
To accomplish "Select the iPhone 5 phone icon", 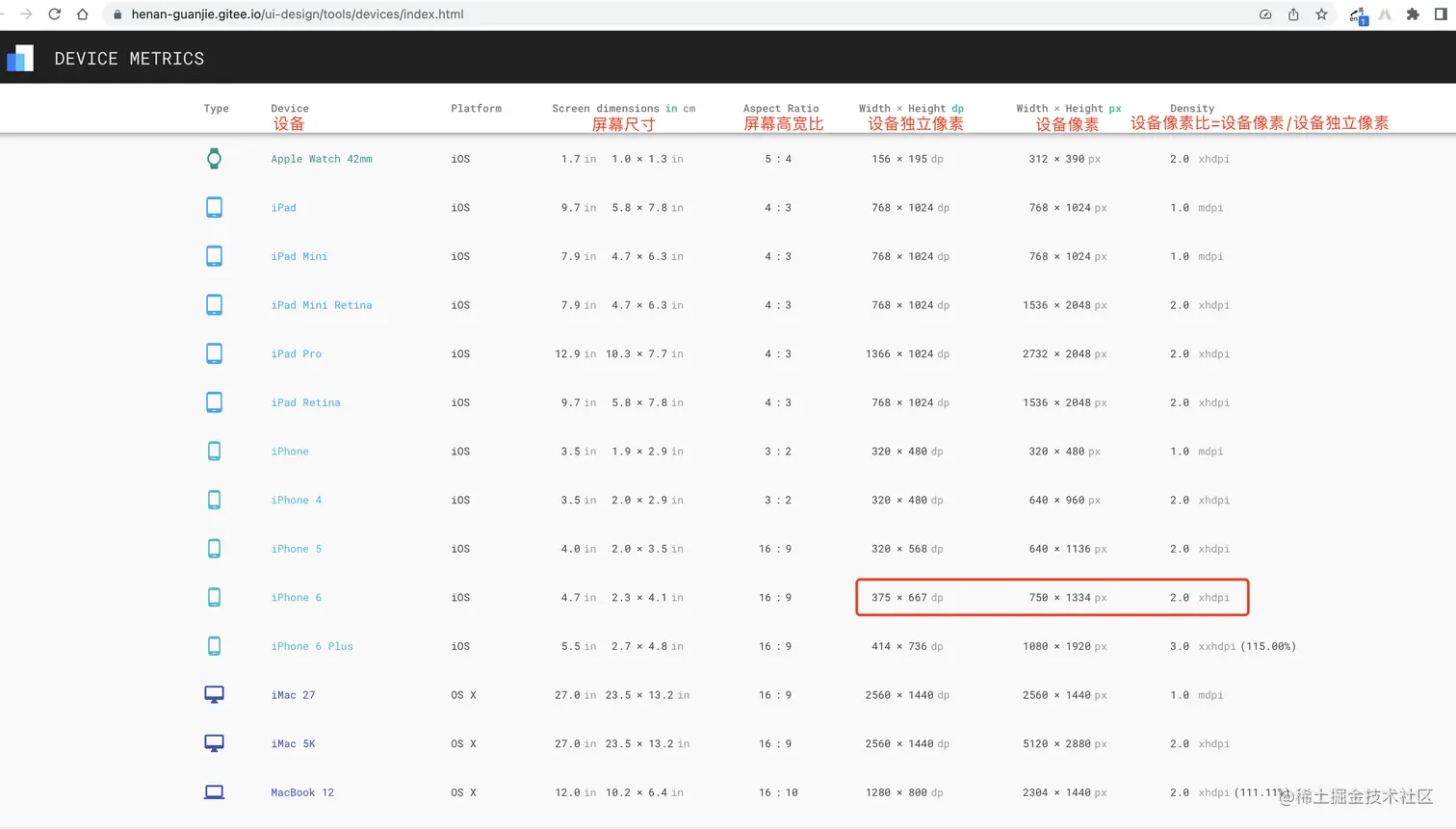I will tap(214, 549).
